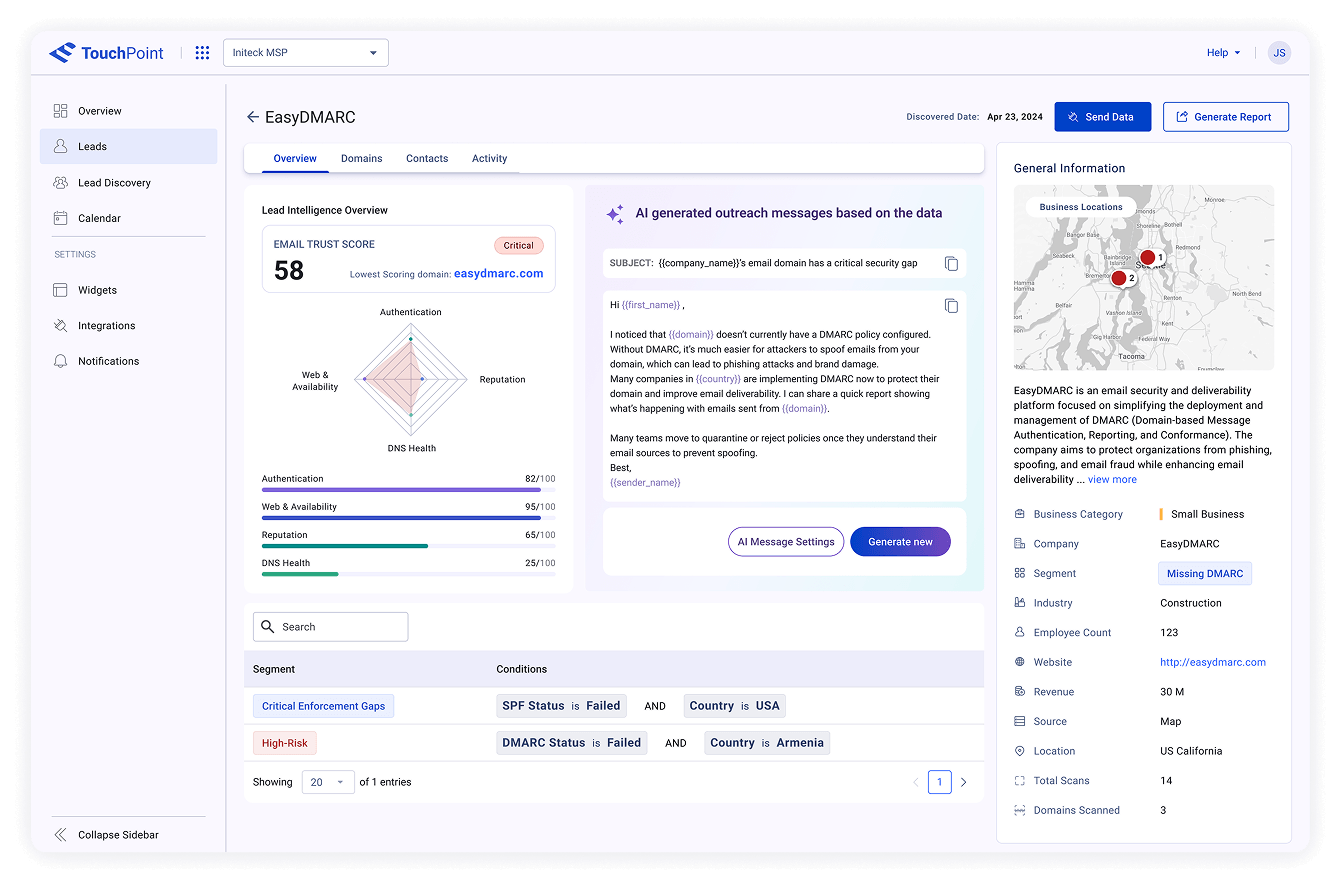The height and width of the screenshot is (887, 1341).
Task: Switch to the Activity tab
Action: click(489, 158)
